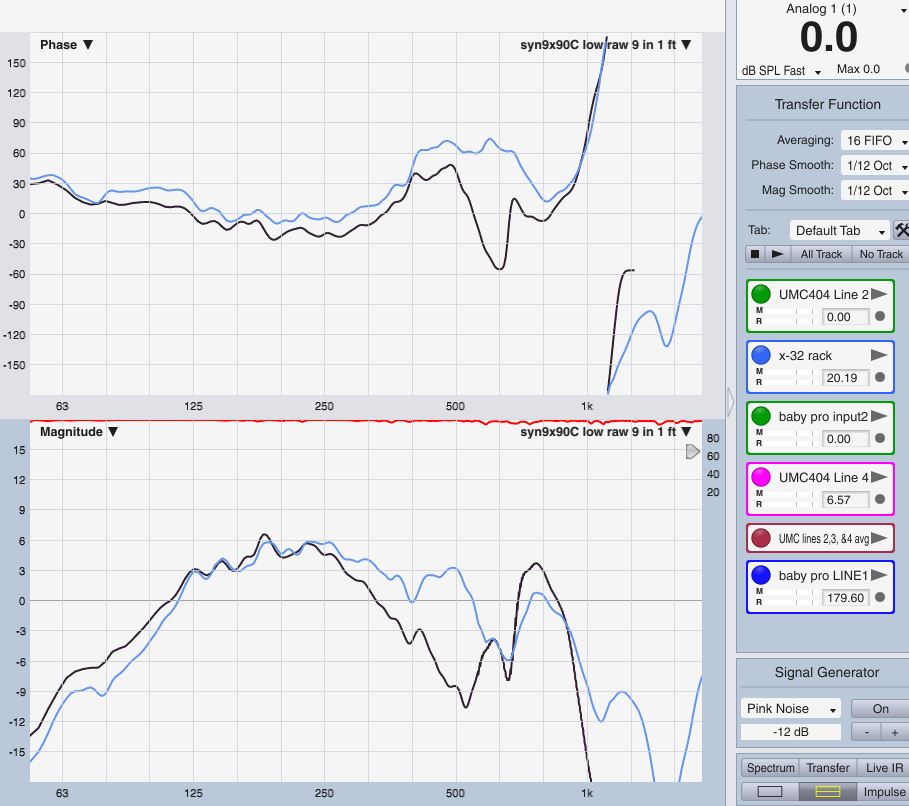909x806 pixels.
Task: Switch to Spectrum mode
Action: tap(770, 768)
